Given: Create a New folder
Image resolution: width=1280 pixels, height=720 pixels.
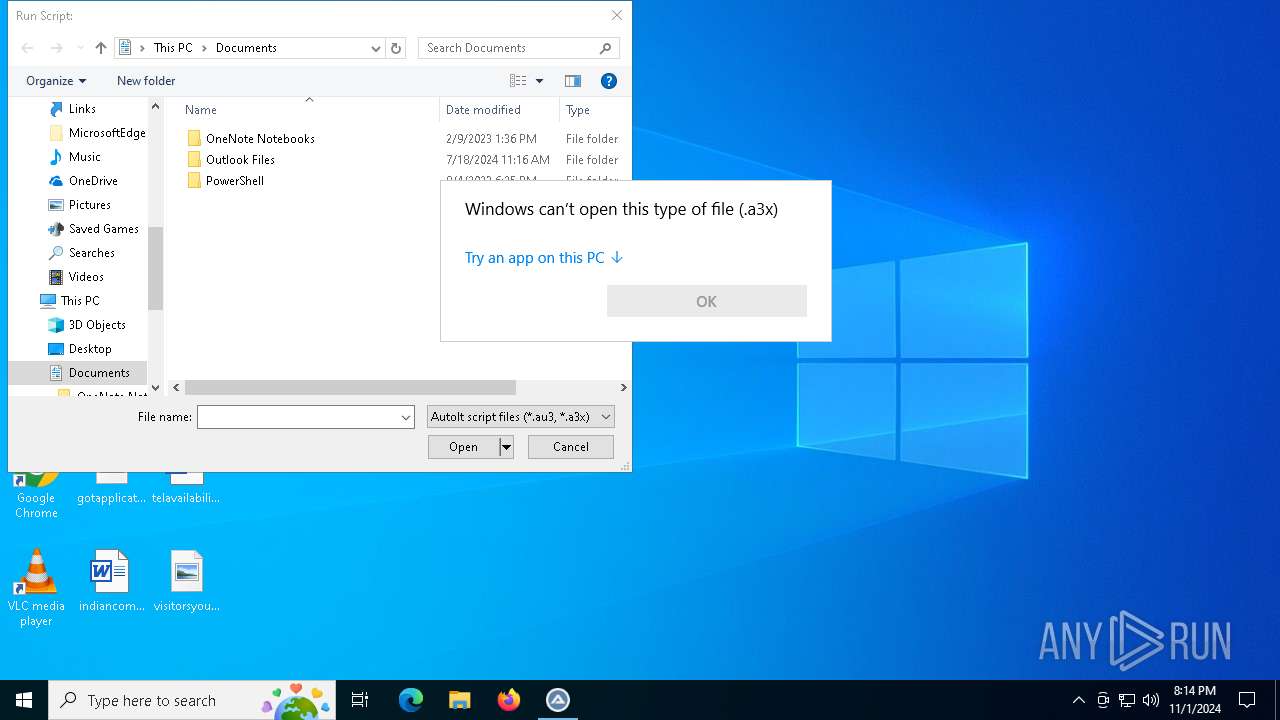Looking at the screenshot, I should pyautogui.click(x=146, y=81).
